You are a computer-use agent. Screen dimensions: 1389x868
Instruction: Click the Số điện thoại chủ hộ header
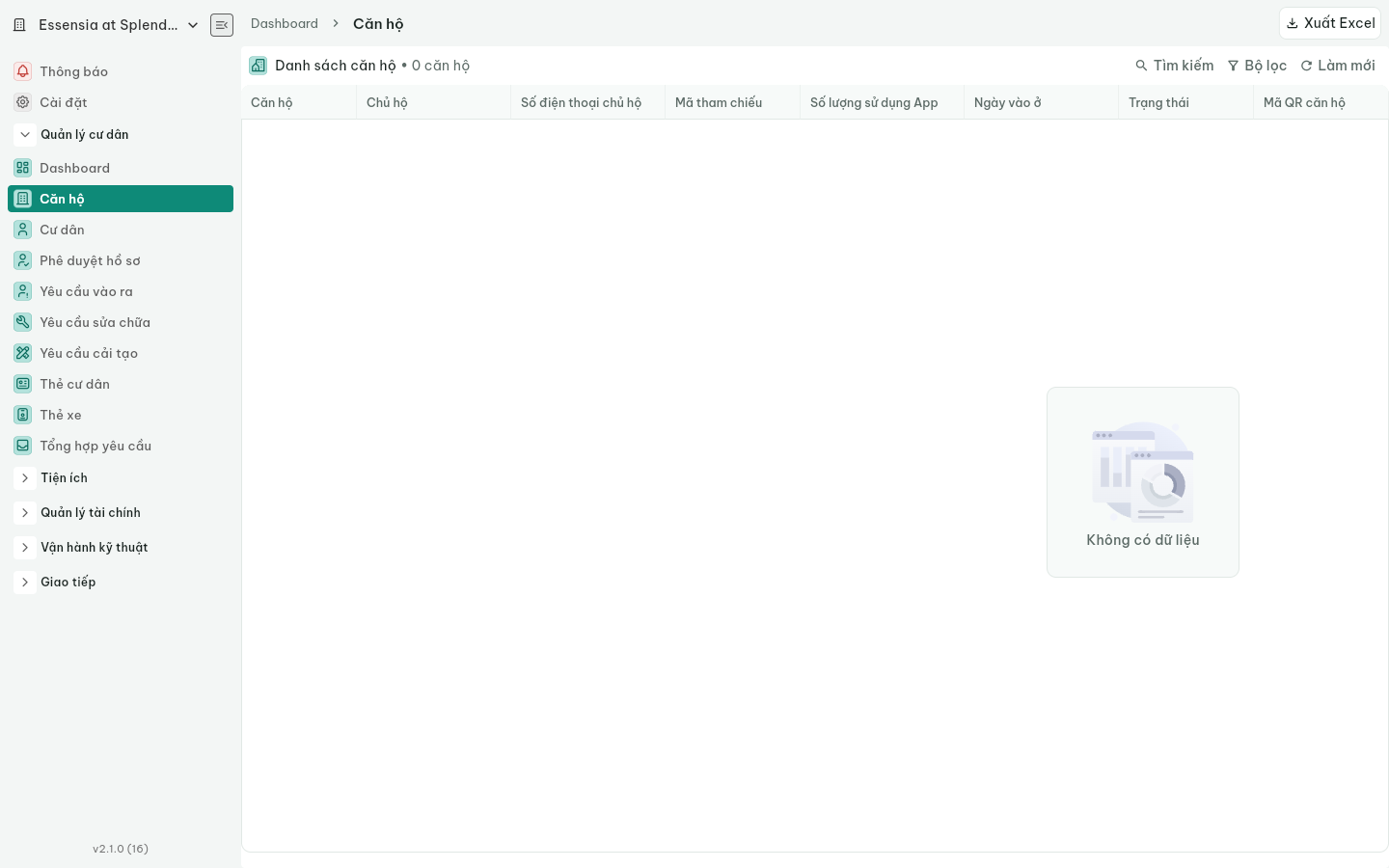[x=587, y=102]
